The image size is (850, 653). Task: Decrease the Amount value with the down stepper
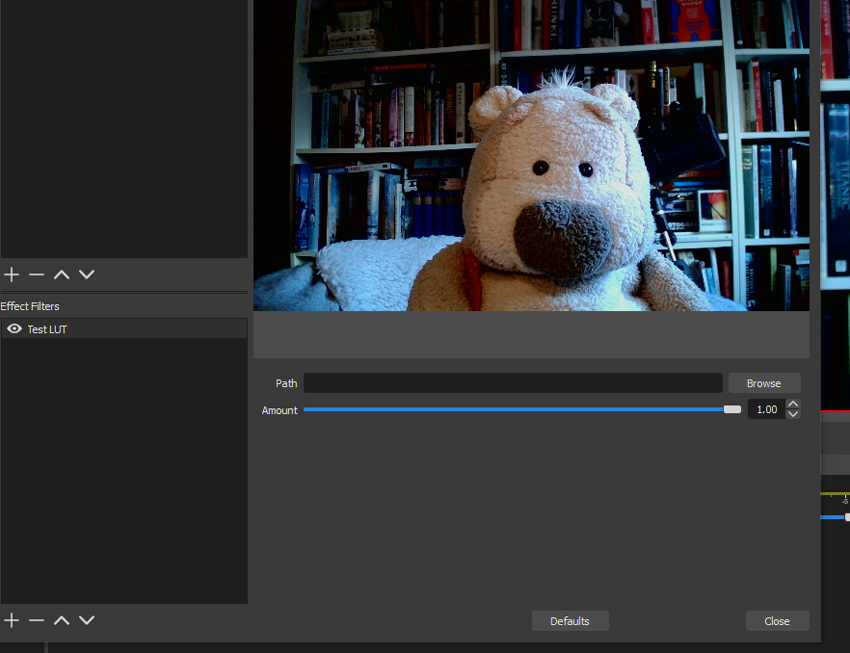pyautogui.click(x=791, y=414)
